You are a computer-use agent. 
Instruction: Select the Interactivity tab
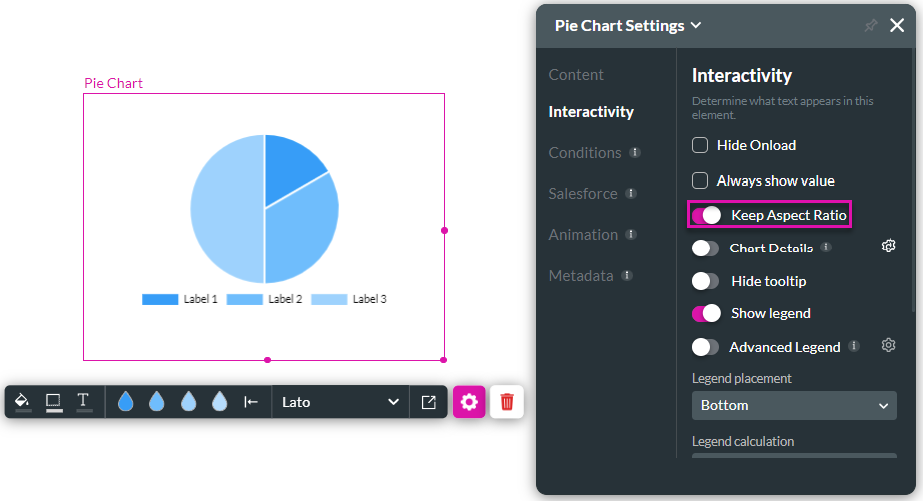tap(591, 112)
